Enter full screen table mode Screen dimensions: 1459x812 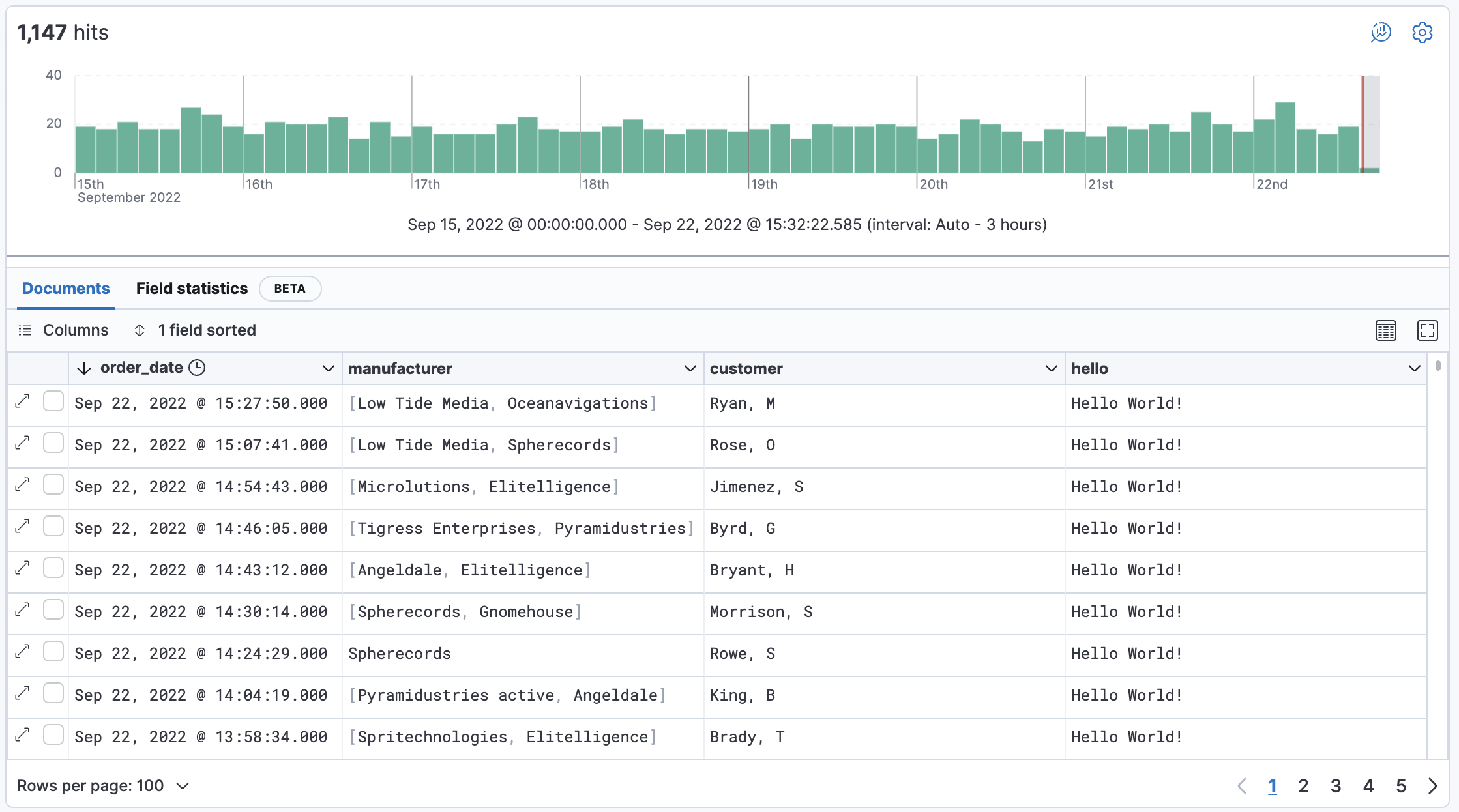[x=1427, y=330]
